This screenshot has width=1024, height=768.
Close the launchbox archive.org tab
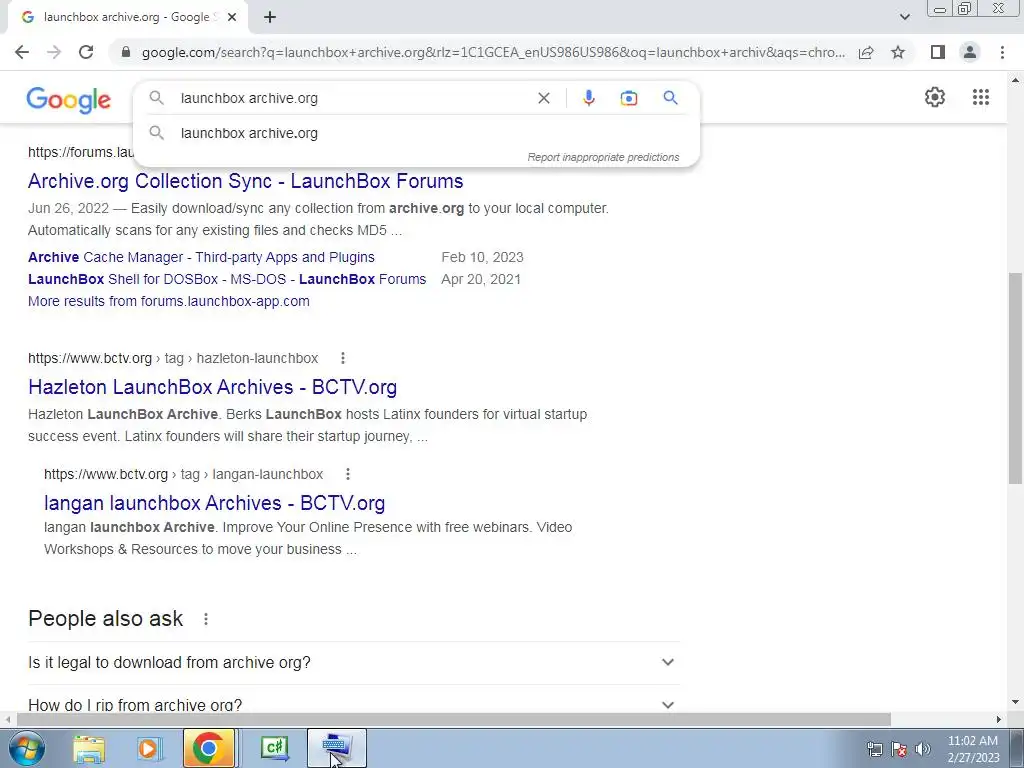point(231,18)
